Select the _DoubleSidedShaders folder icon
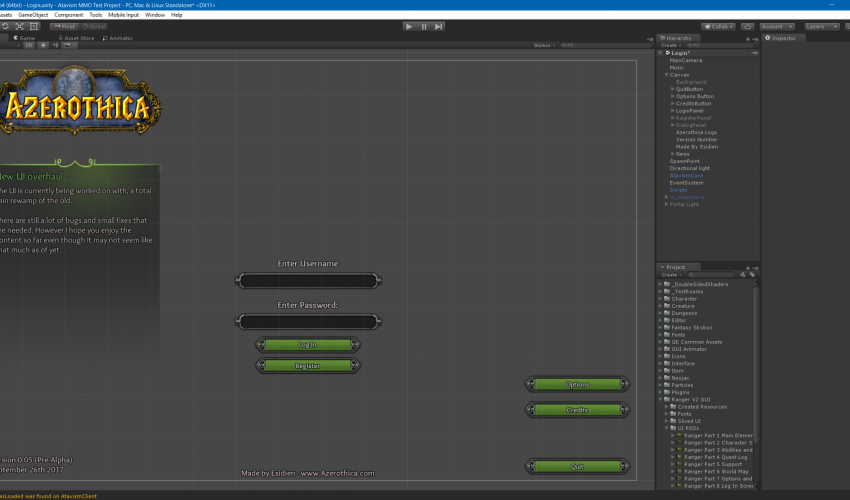The width and height of the screenshot is (850, 500). [x=667, y=284]
